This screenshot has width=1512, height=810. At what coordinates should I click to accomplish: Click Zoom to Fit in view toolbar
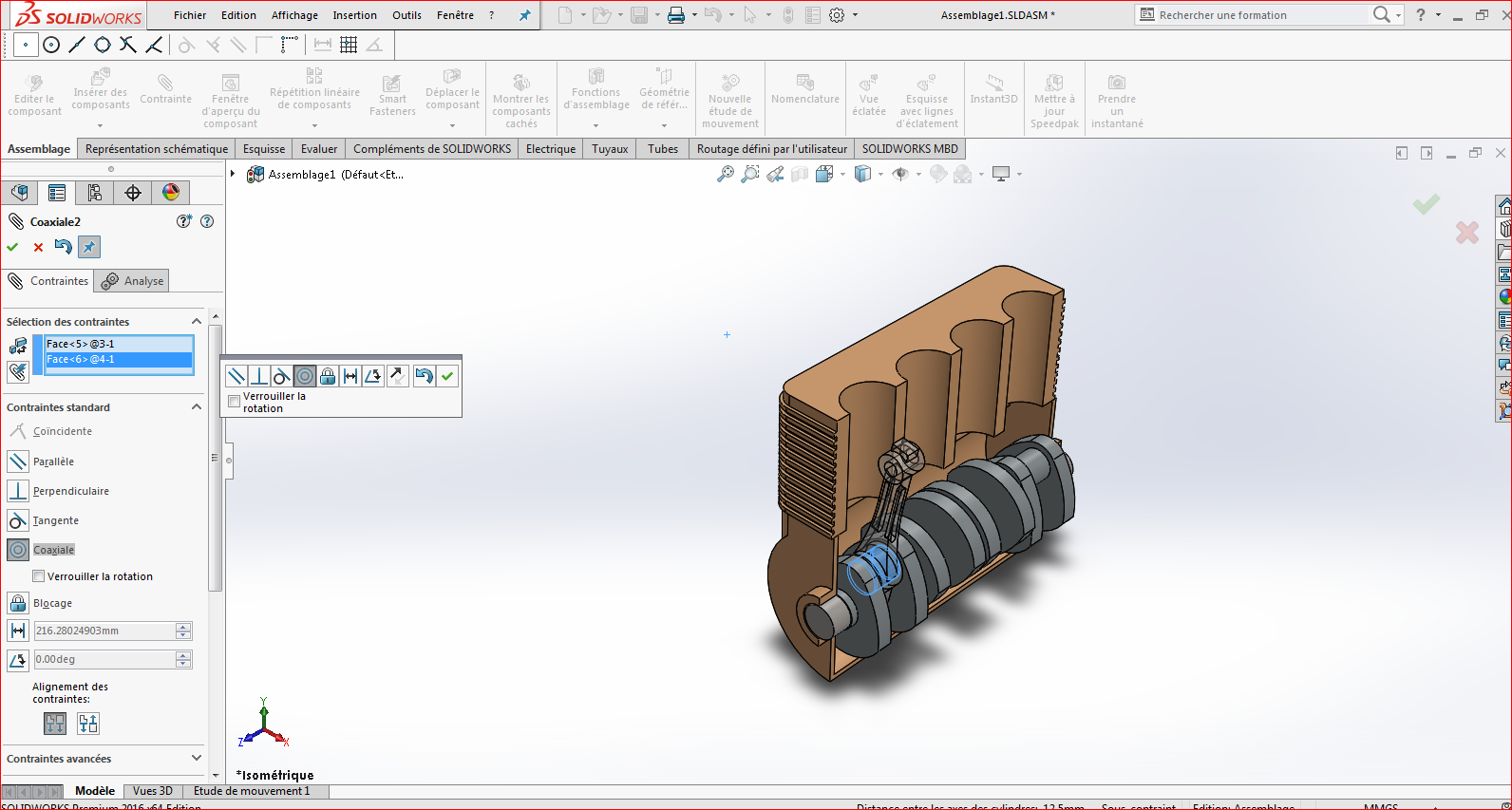point(726,174)
